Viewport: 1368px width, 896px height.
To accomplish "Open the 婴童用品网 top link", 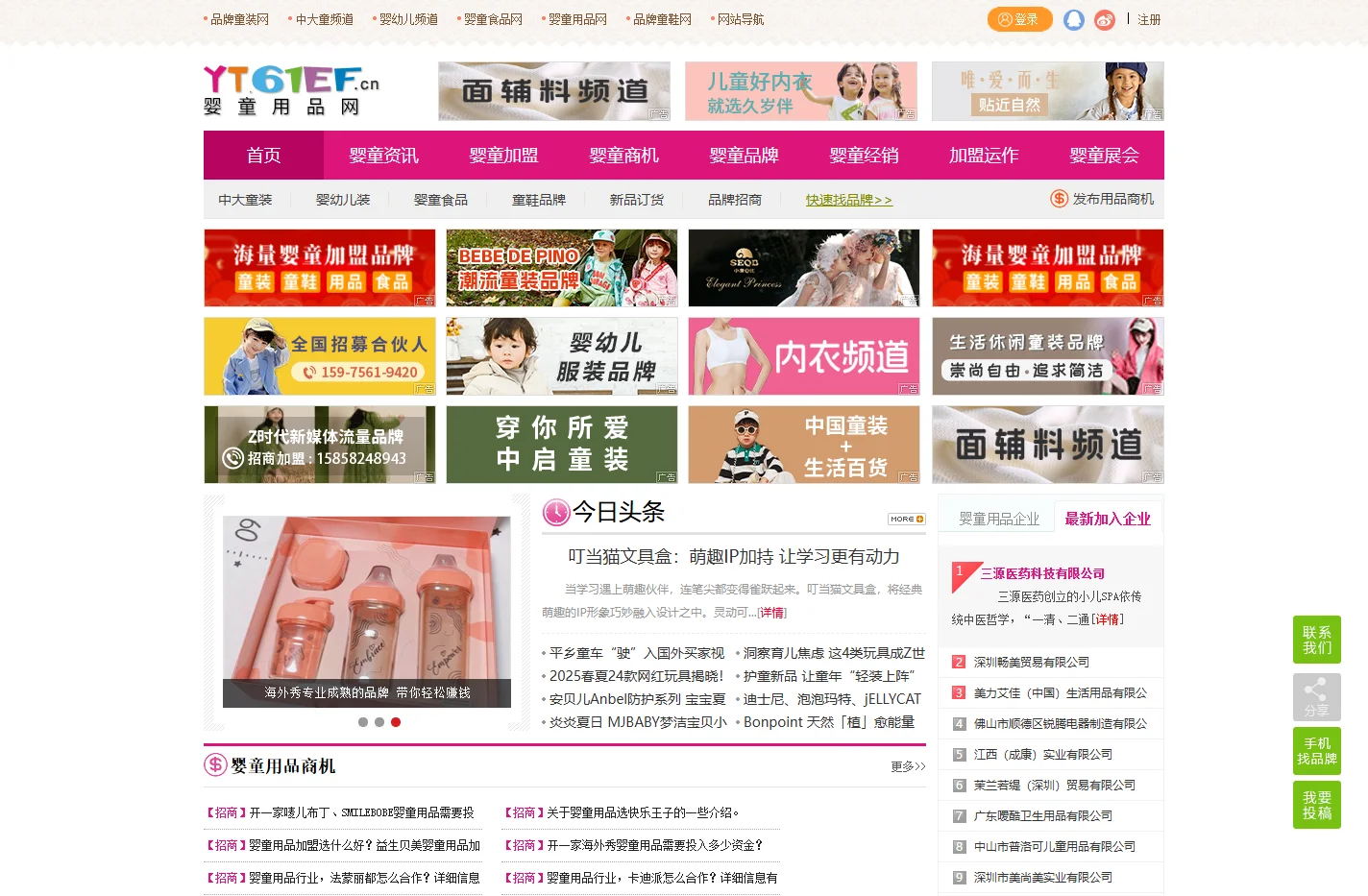I will click(x=577, y=19).
